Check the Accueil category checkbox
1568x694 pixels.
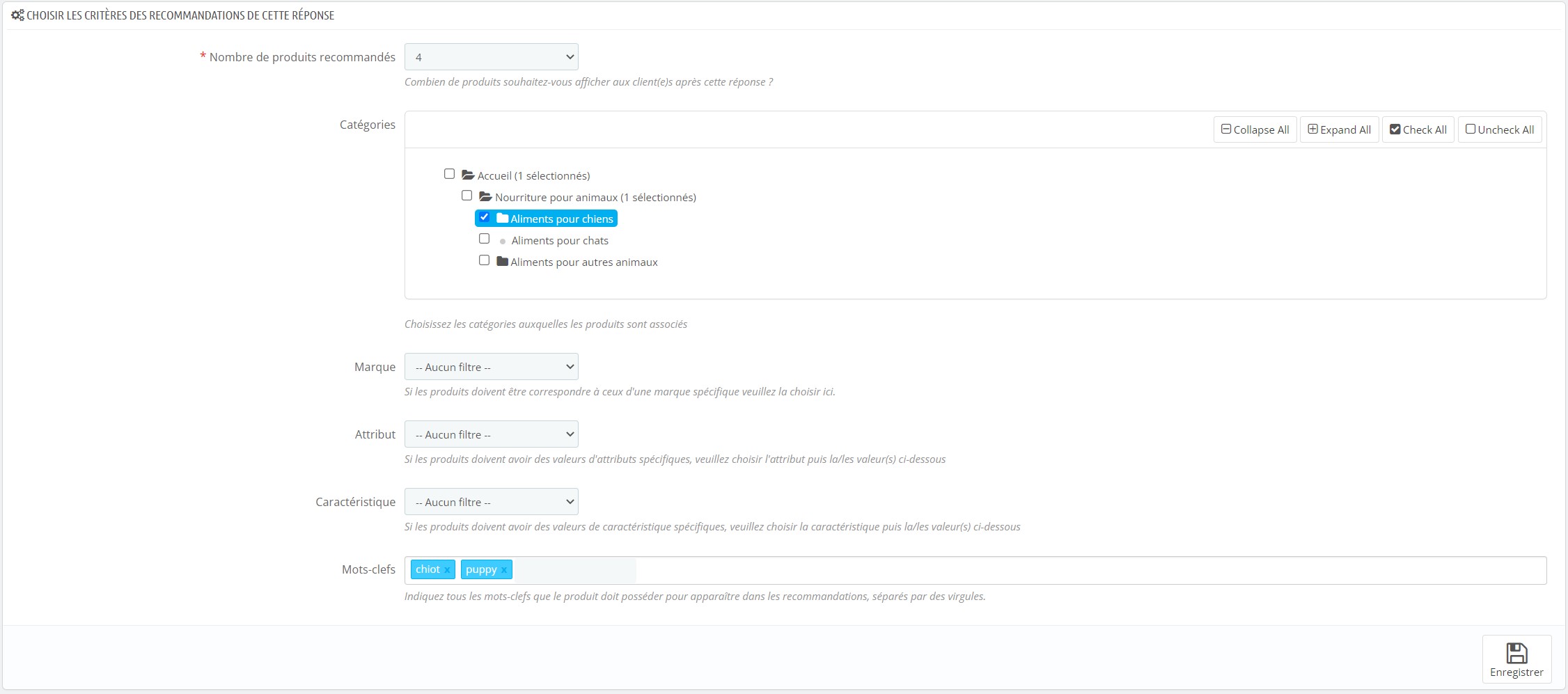449,173
